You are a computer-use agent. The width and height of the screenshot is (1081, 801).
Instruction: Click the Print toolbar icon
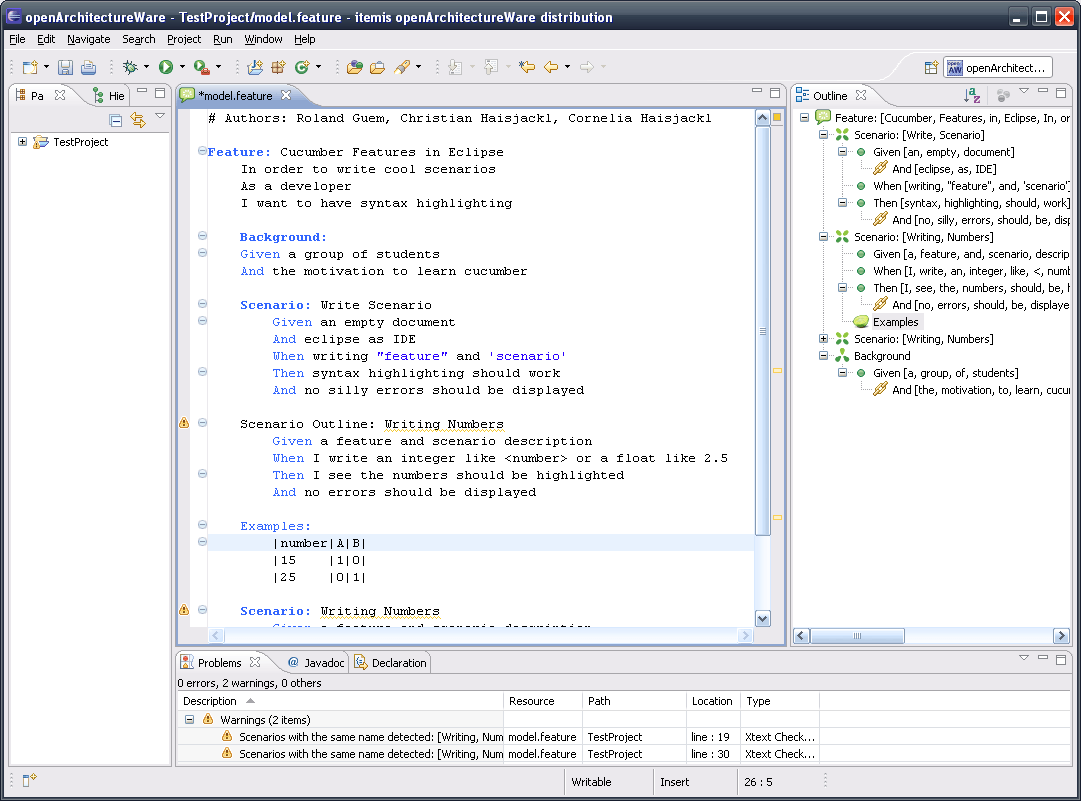click(x=88, y=67)
